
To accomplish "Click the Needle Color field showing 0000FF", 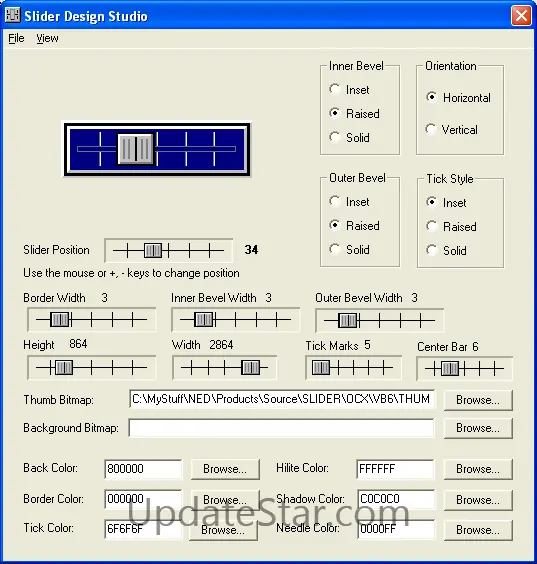I will tap(396, 529).
